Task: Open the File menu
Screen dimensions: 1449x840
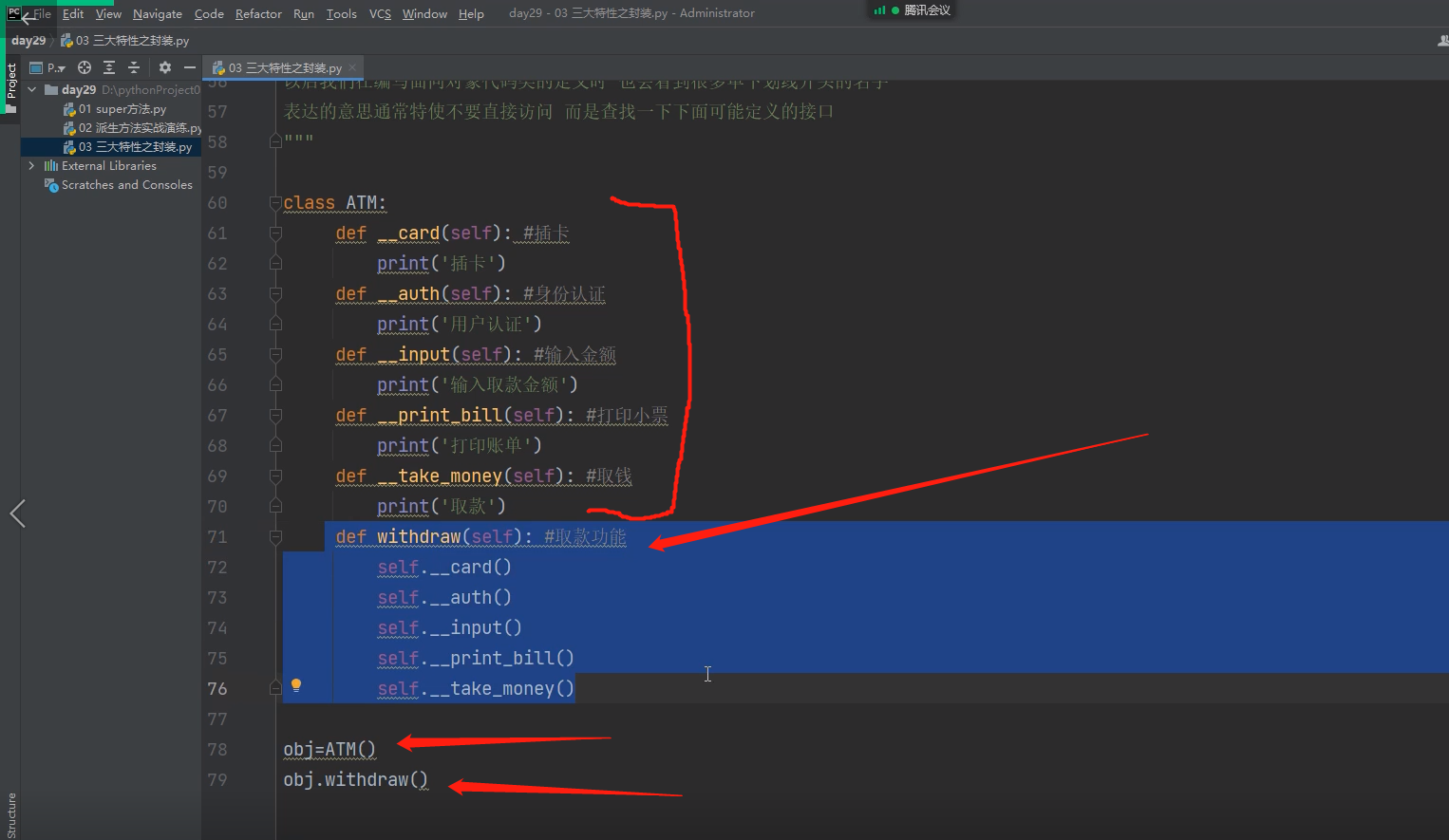Action: click(x=42, y=13)
